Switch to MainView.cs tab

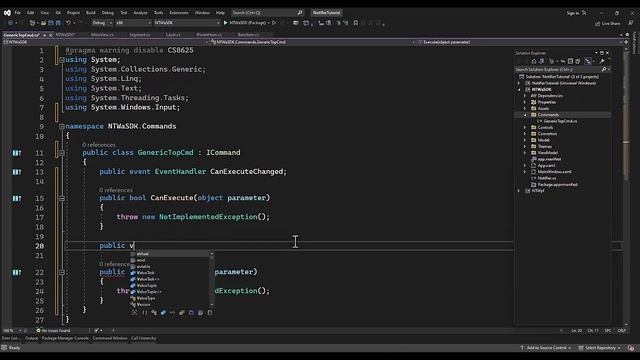(102, 35)
